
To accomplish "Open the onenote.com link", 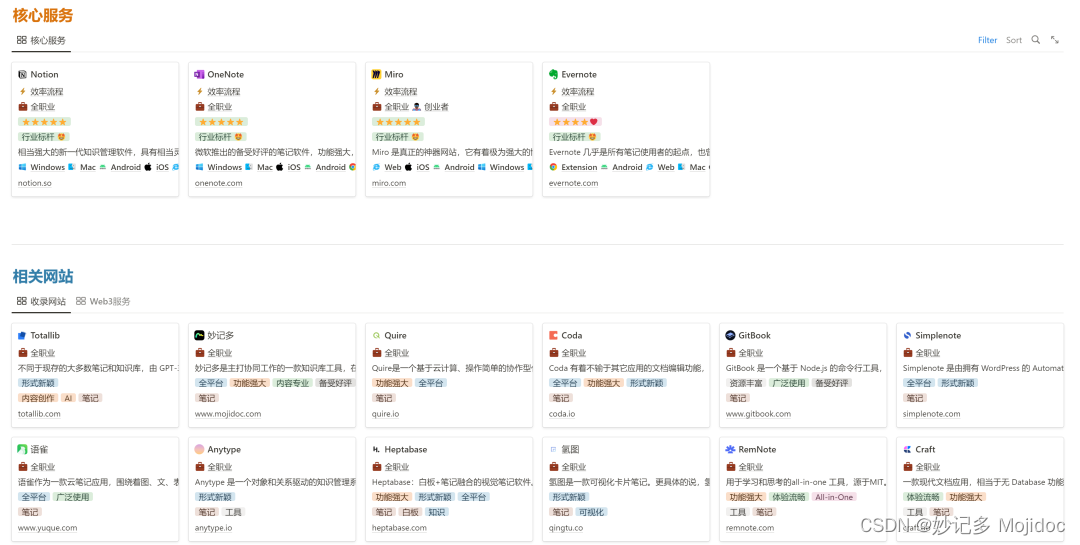I will click(x=218, y=183).
